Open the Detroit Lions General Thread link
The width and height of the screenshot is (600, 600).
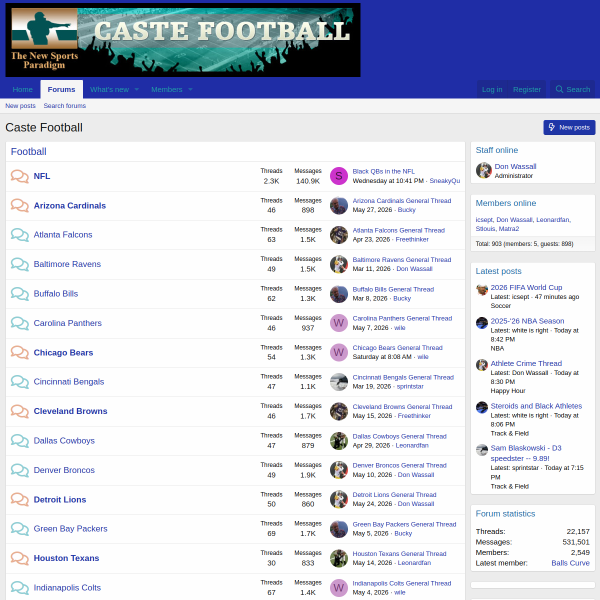[394, 495]
